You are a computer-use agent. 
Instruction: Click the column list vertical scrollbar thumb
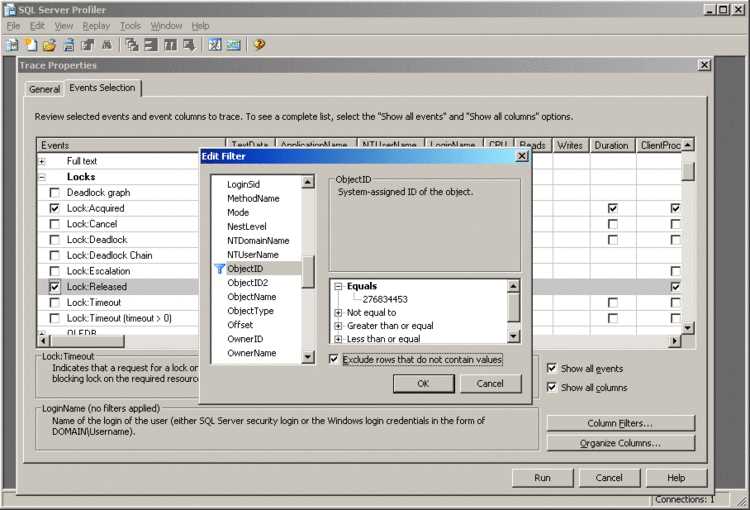pos(308,272)
